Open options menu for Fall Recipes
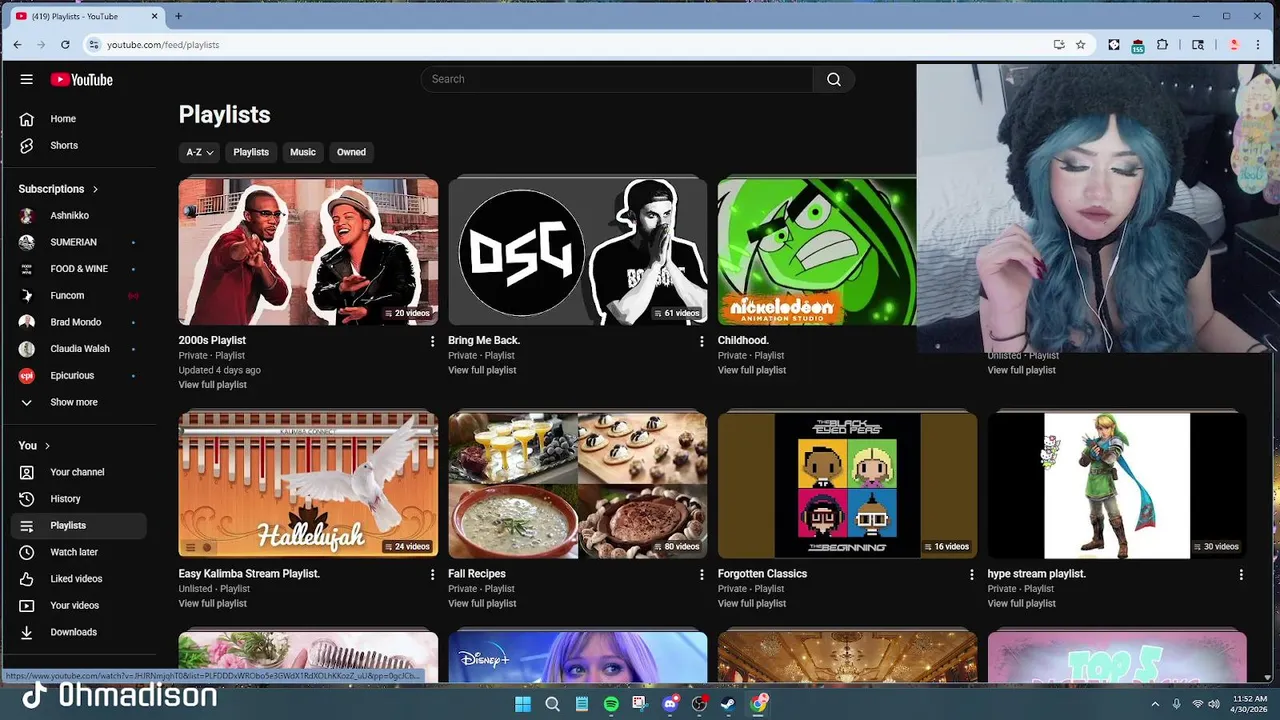 point(701,574)
